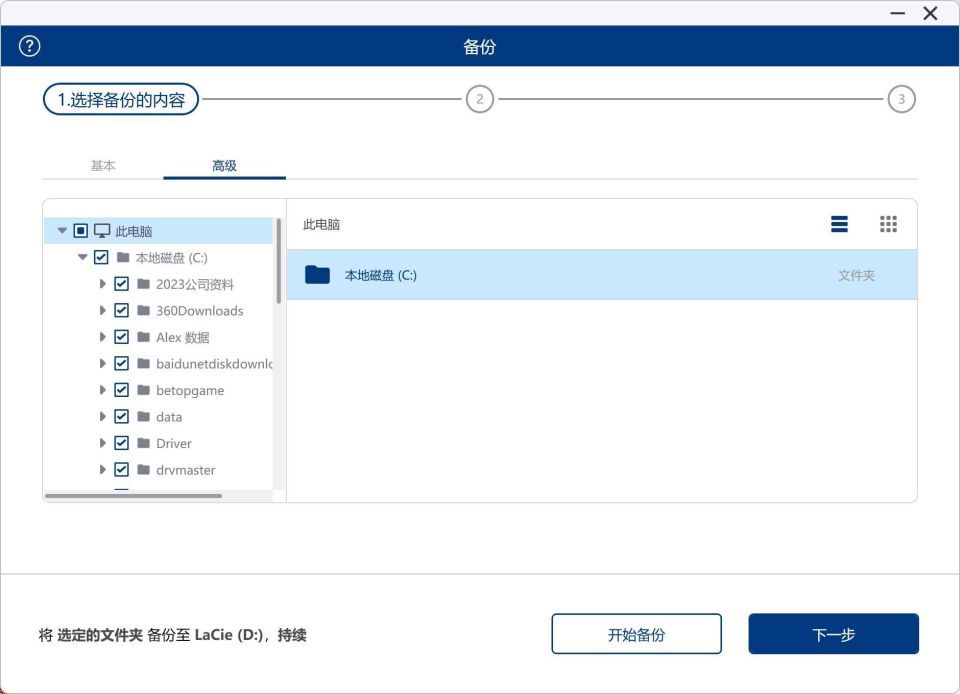Click 选定的文件夹 in the summary text
This screenshot has width=960, height=694.
(100, 635)
